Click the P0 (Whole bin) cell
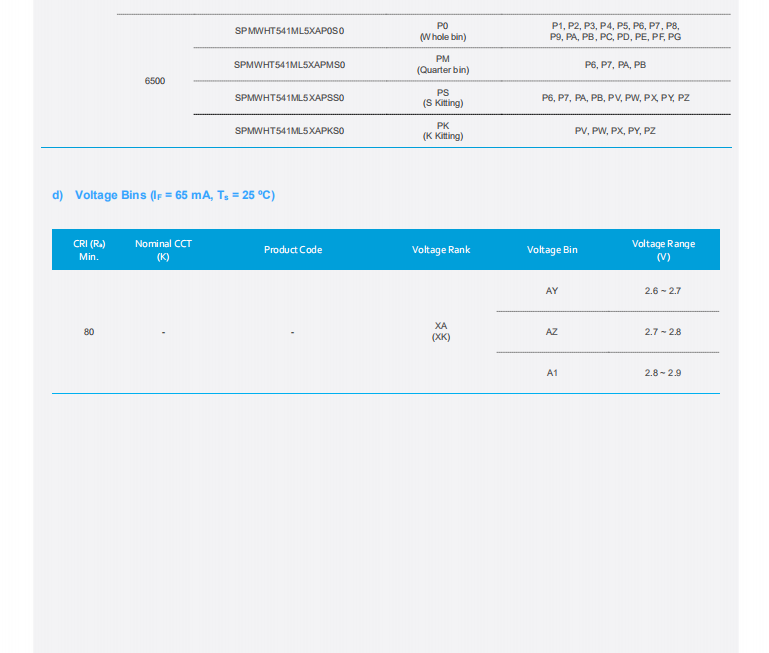Viewport: 769px width, 653px height. (x=443, y=31)
